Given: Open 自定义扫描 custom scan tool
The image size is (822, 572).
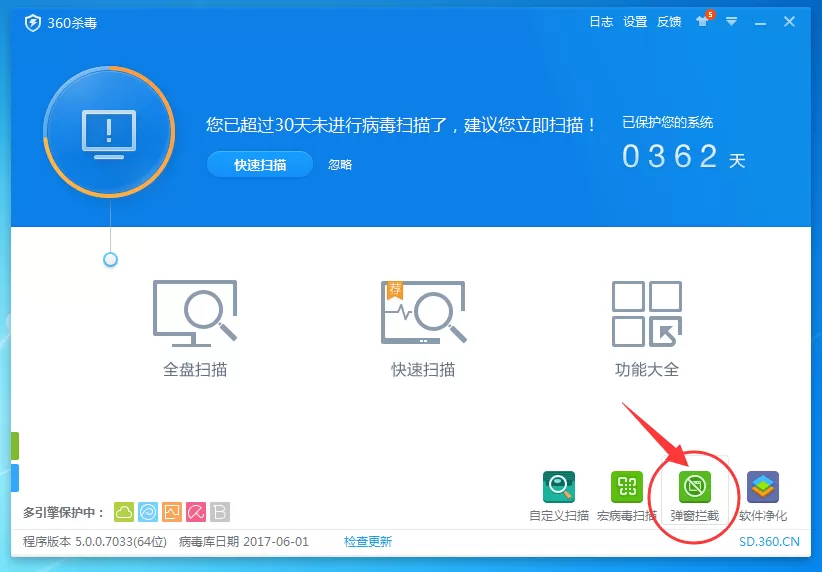Looking at the screenshot, I should [559, 496].
